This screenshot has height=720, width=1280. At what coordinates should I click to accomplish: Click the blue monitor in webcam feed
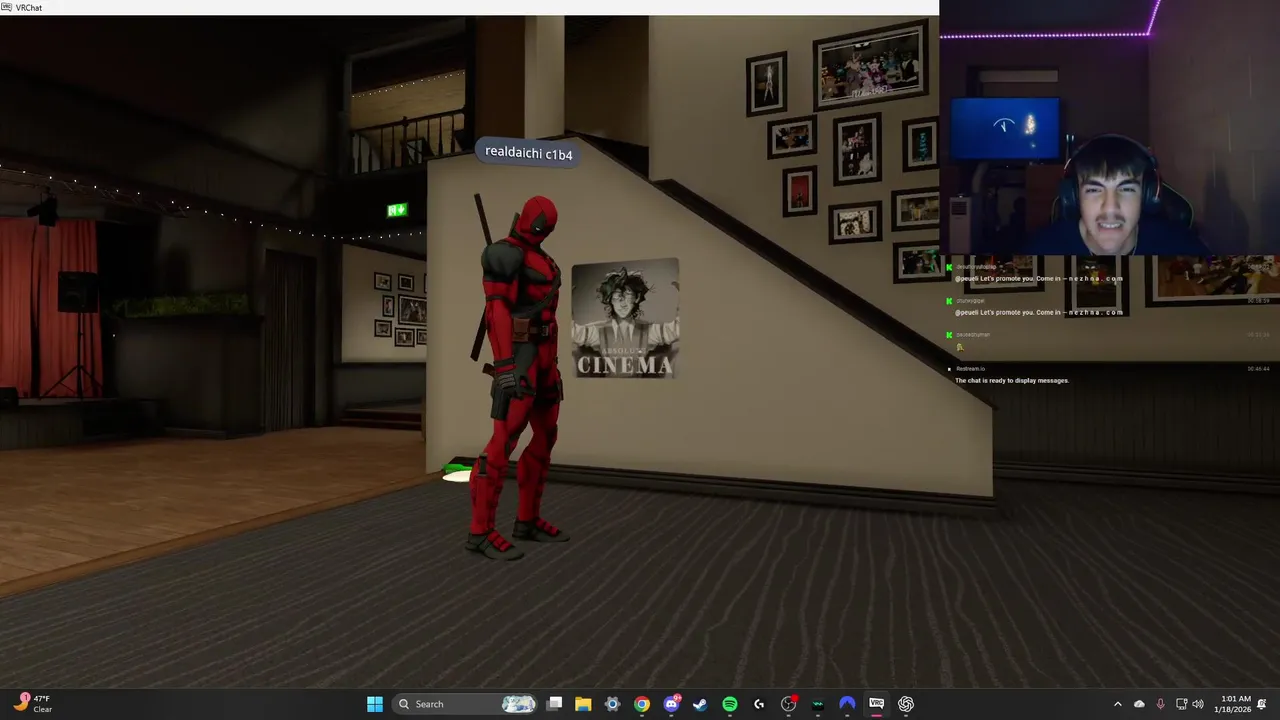(1005, 129)
